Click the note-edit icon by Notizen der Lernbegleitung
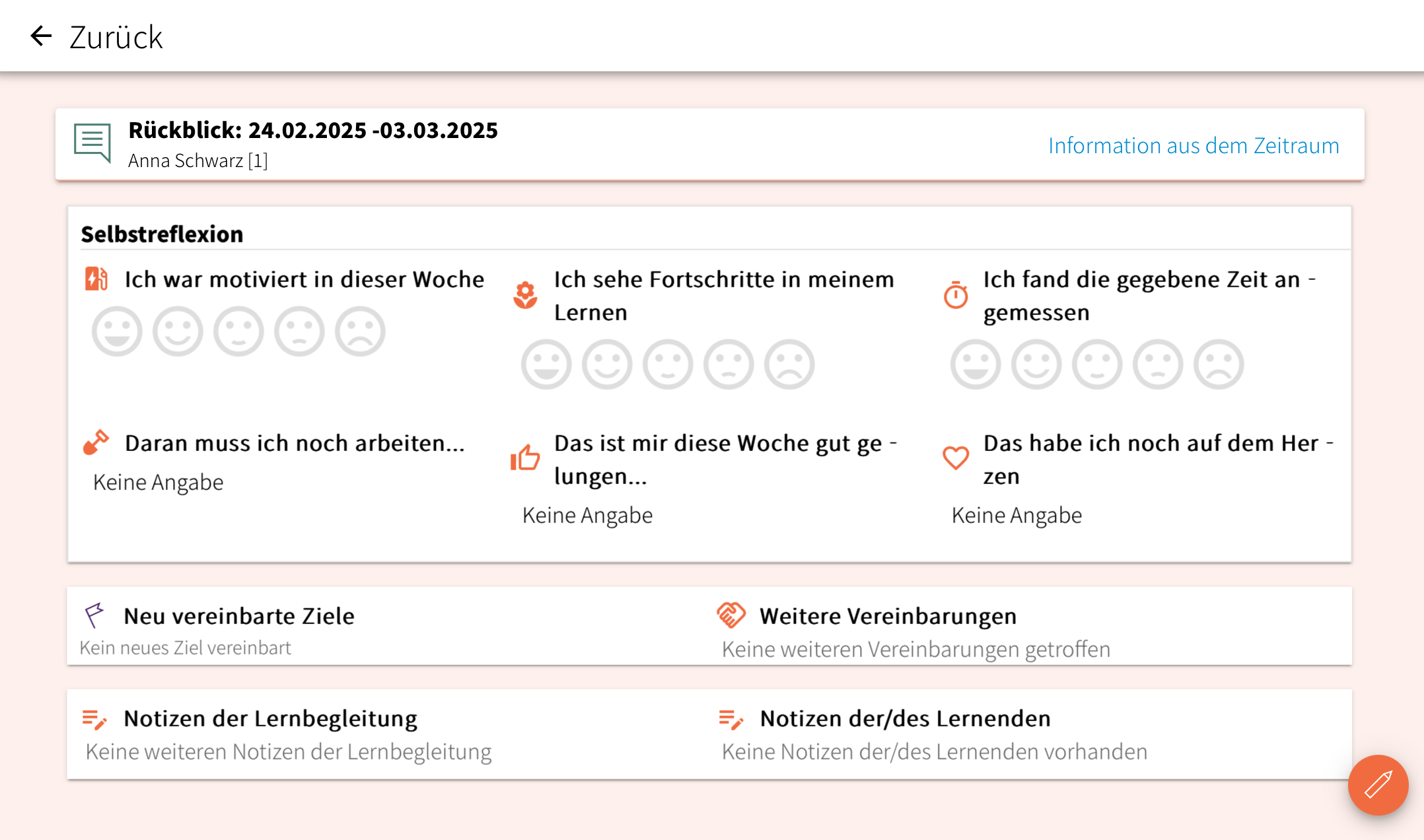Screen dimensions: 1424x840 (94, 719)
